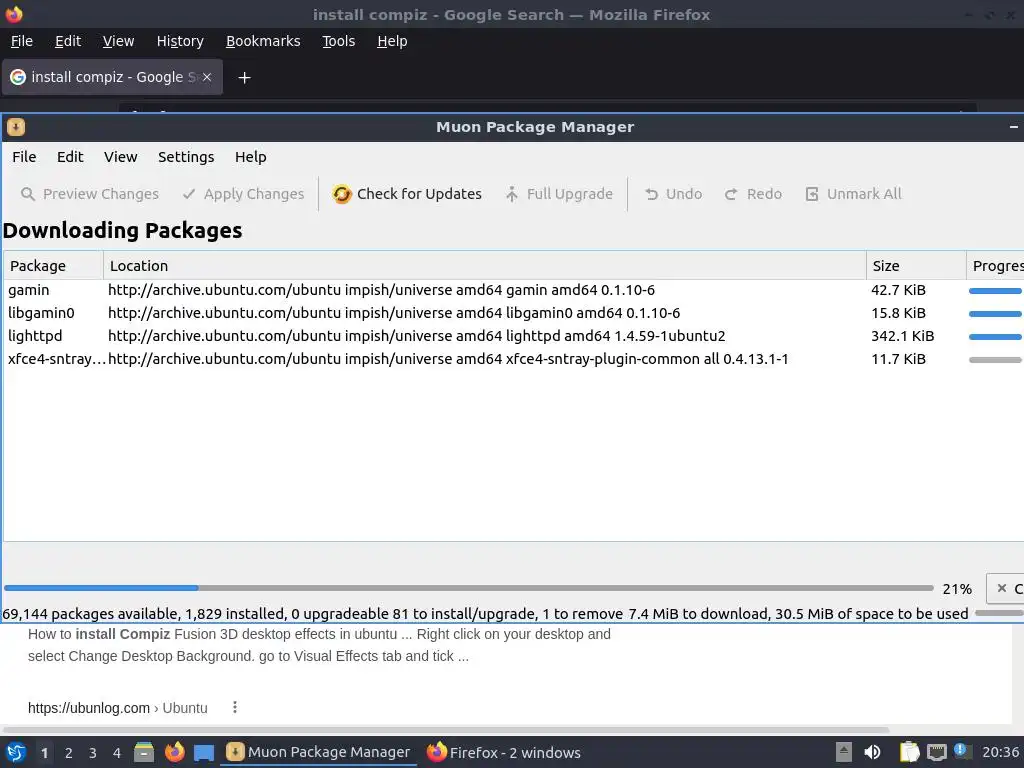Screen dimensions: 1024x768
Task: Click the gamin download location URL
Action: pyautogui.click(x=381, y=290)
